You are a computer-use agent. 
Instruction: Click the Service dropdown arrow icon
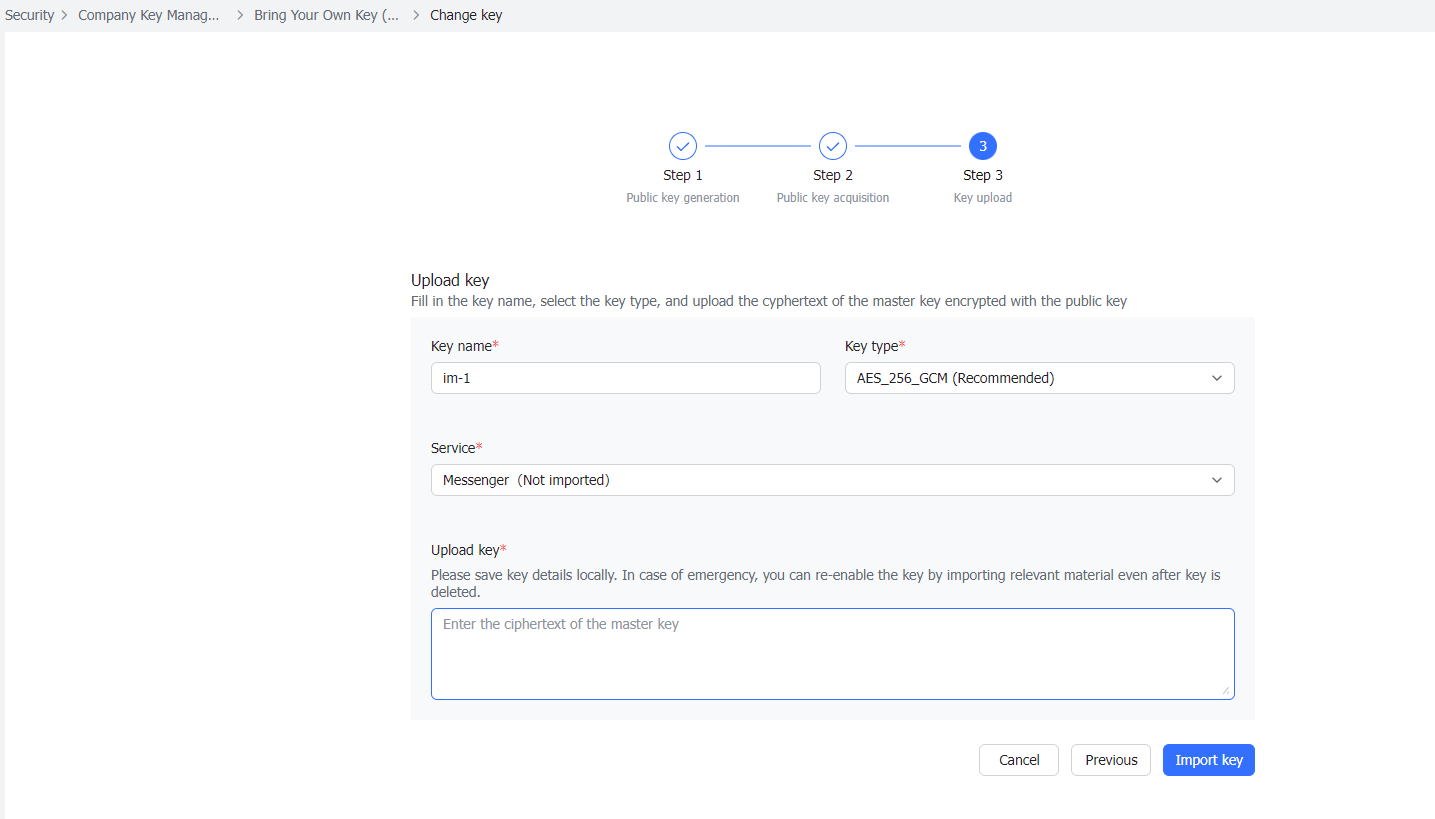(x=1217, y=480)
